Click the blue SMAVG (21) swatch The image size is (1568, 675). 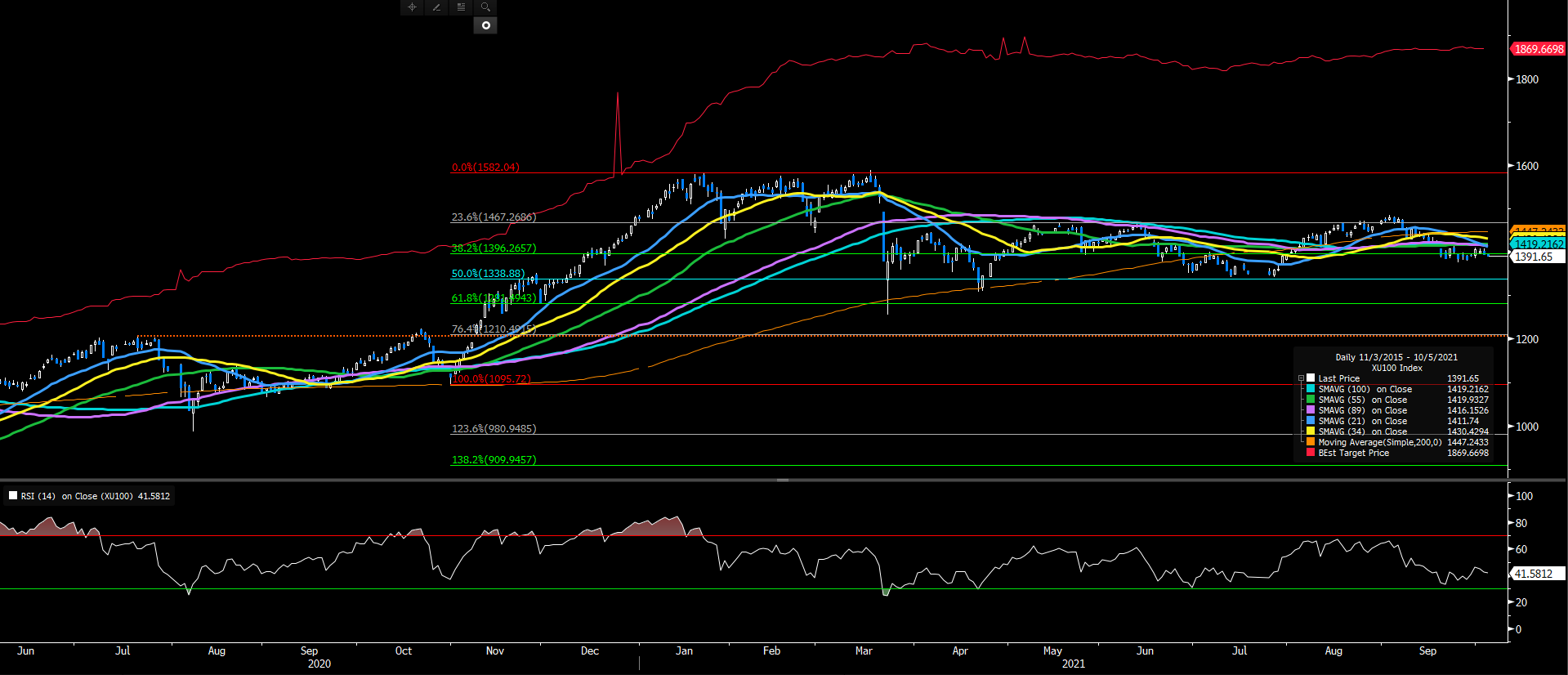click(x=1311, y=421)
